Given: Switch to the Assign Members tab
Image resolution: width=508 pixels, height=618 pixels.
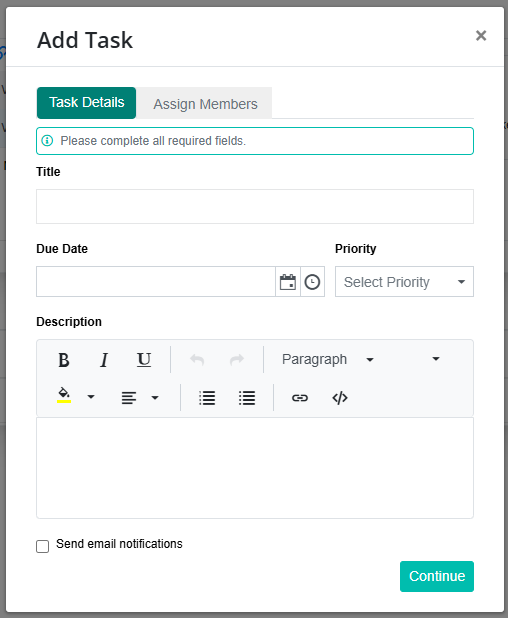Looking at the screenshot, I should tap(205, 104).
